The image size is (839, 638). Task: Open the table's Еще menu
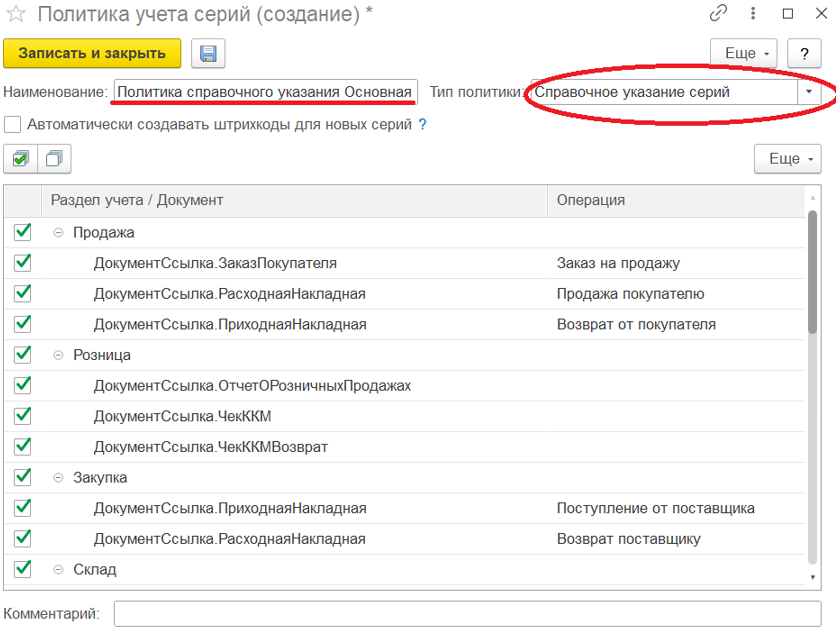coord(787,159)
